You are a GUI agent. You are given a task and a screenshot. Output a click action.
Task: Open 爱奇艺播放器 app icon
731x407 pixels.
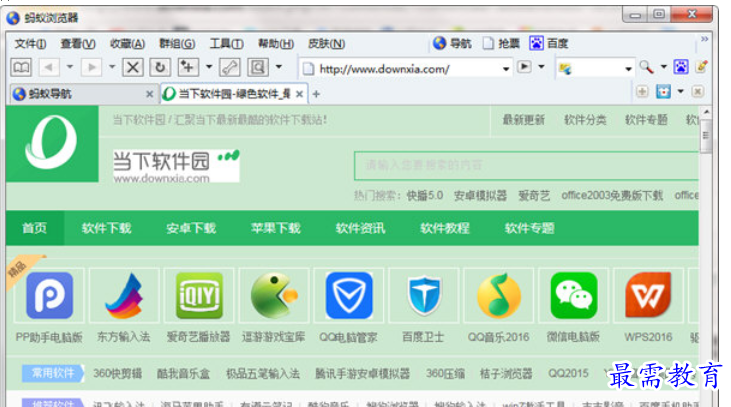199,296
